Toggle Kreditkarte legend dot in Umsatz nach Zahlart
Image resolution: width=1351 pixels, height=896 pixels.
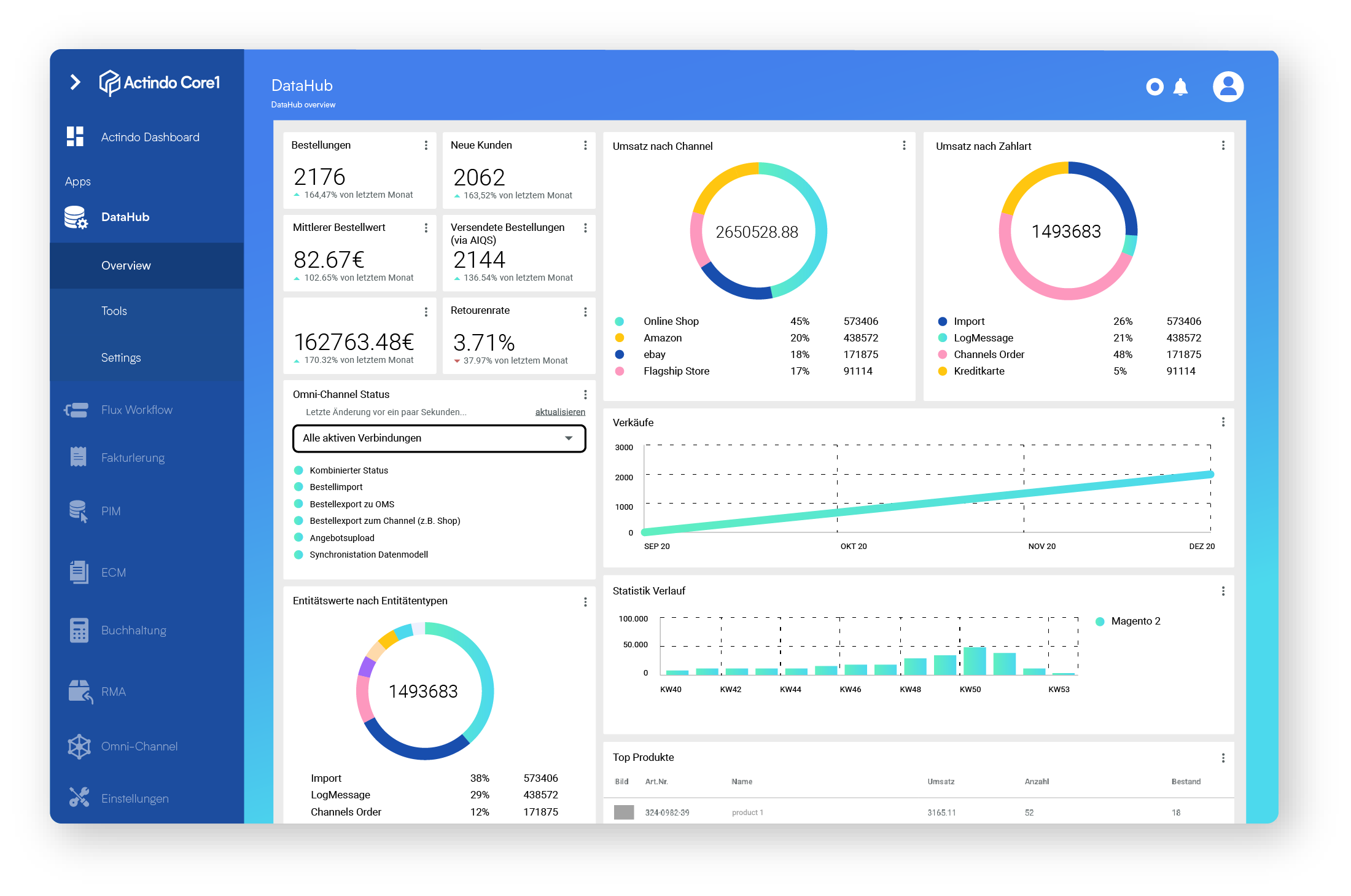pos(942,371)
